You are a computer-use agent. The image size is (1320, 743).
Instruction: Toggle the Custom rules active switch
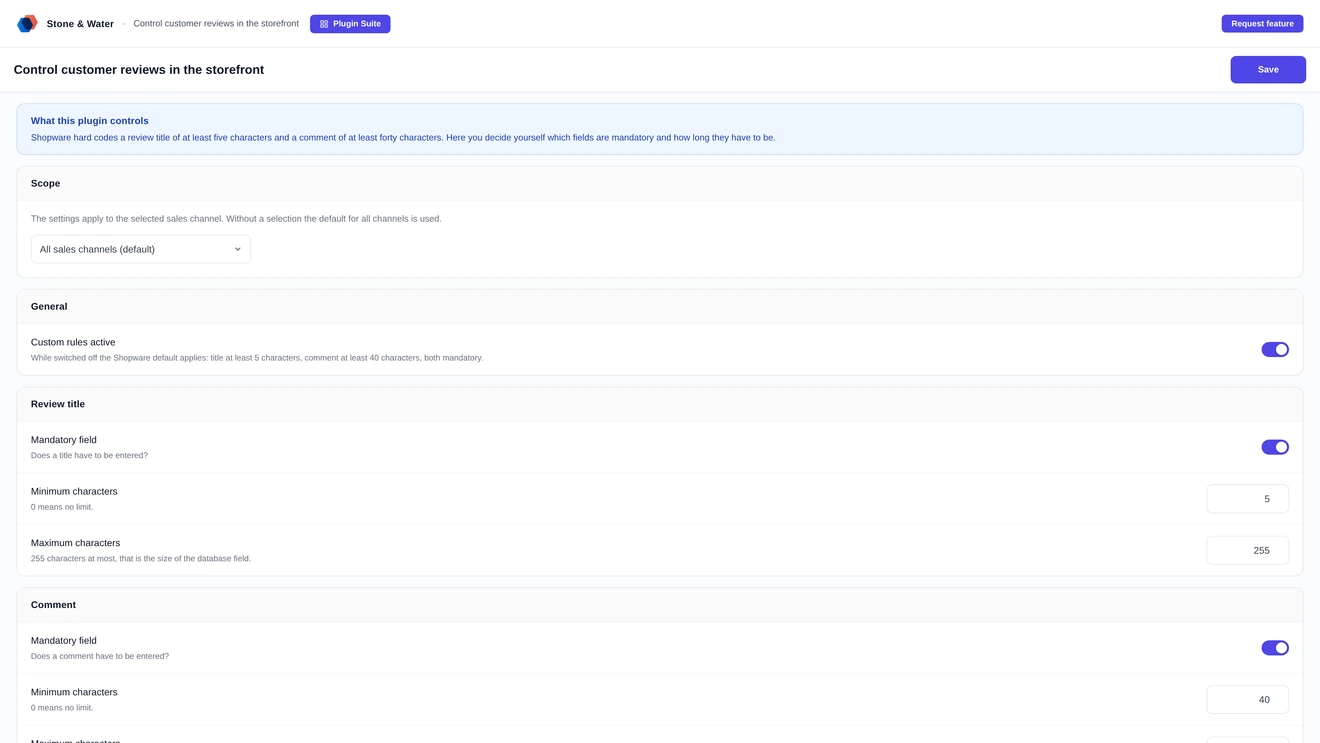click(1275, 349)
